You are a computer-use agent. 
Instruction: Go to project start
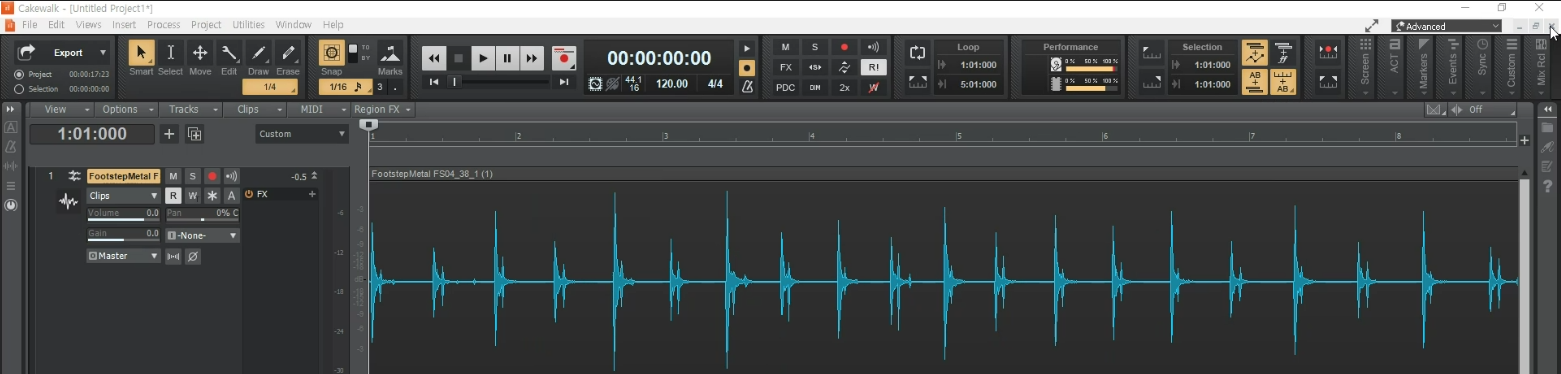[433, 83]
